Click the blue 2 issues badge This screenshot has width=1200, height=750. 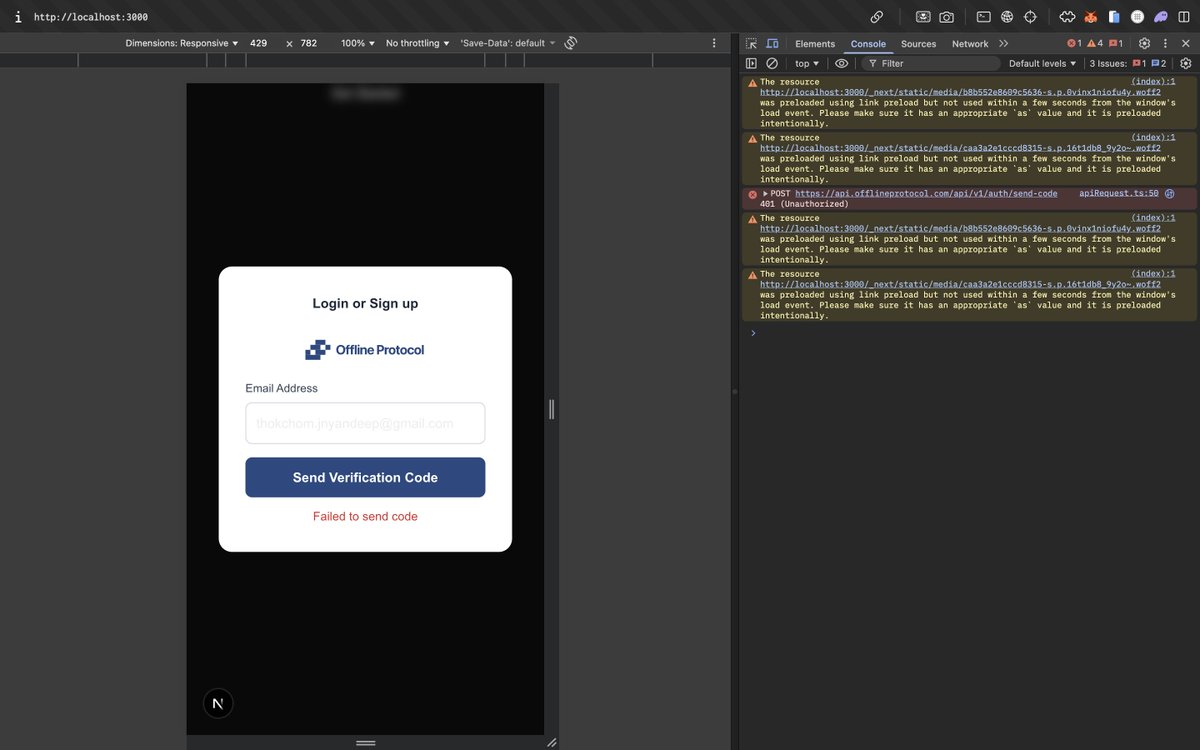coord(1158,63)
